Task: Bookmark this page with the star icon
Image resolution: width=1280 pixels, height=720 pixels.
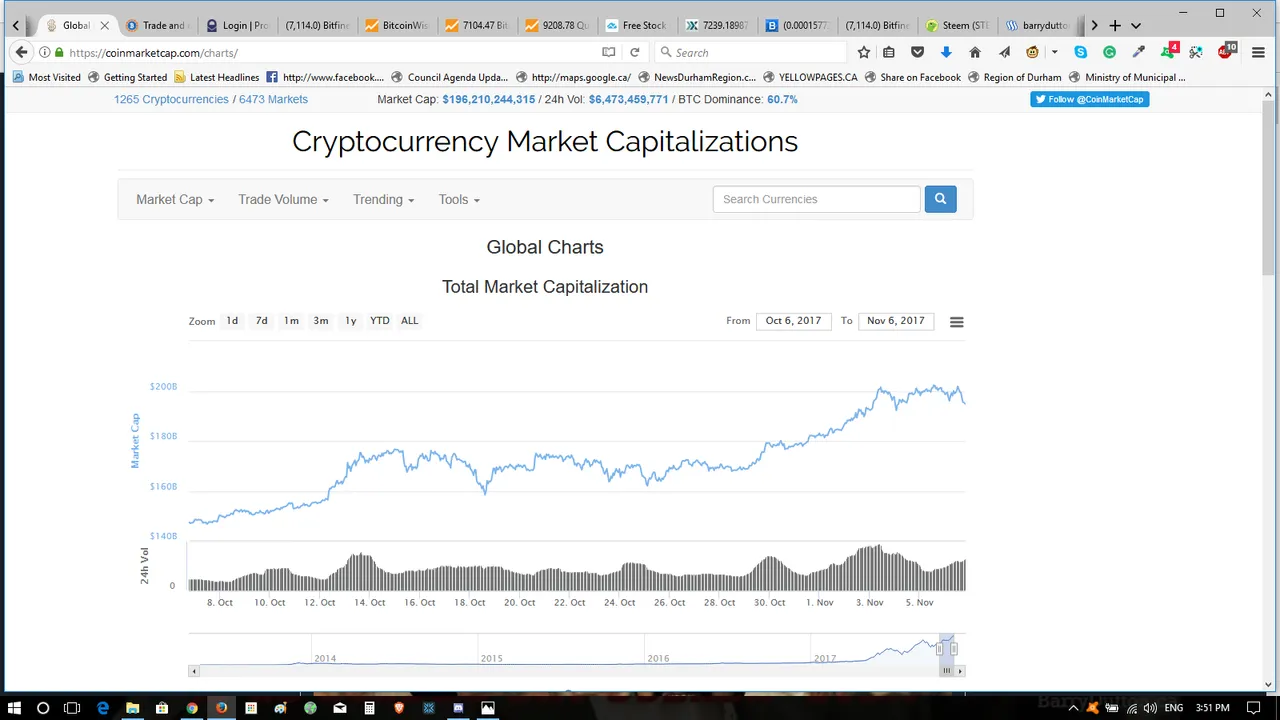Action: pos(864,52)
